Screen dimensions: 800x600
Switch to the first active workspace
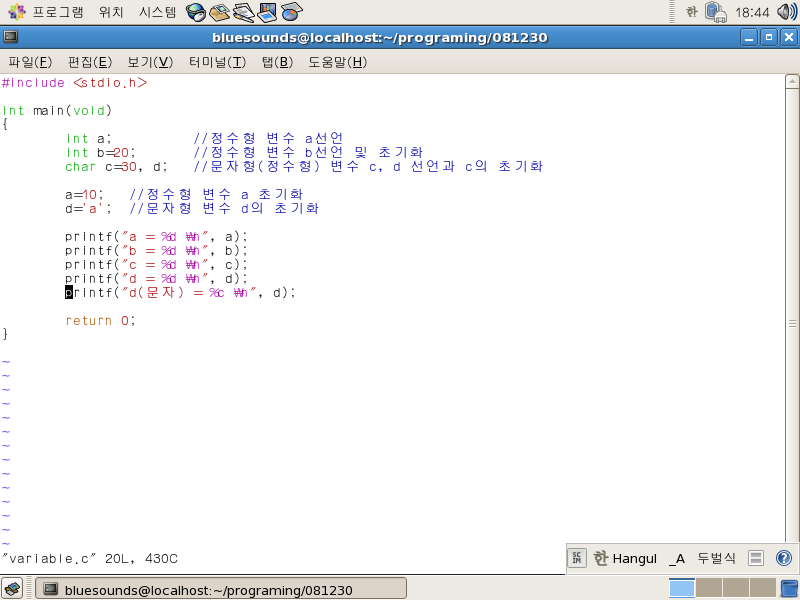click(x=682, y=588)
